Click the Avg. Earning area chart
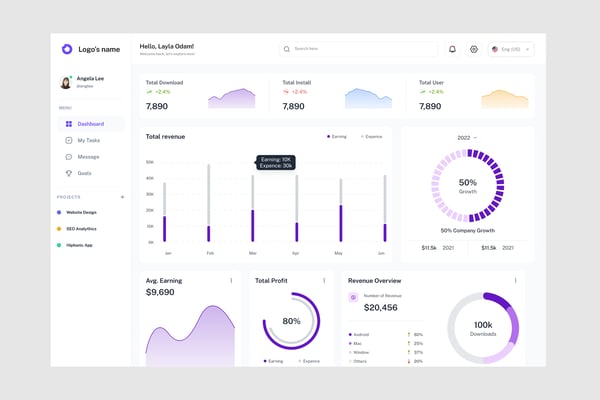This screenshot has width=600, height=400. tap(190, 336)
